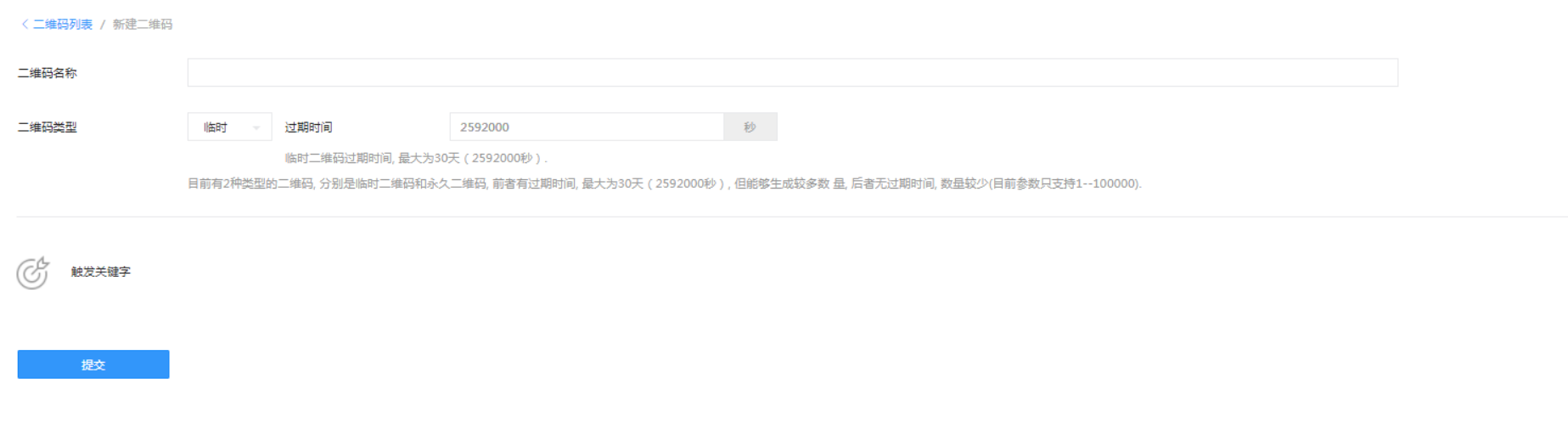Click the 过期时间 label
Image resolution: width=1568 pixels, height=429 pixels.
(x=308, y=127)
